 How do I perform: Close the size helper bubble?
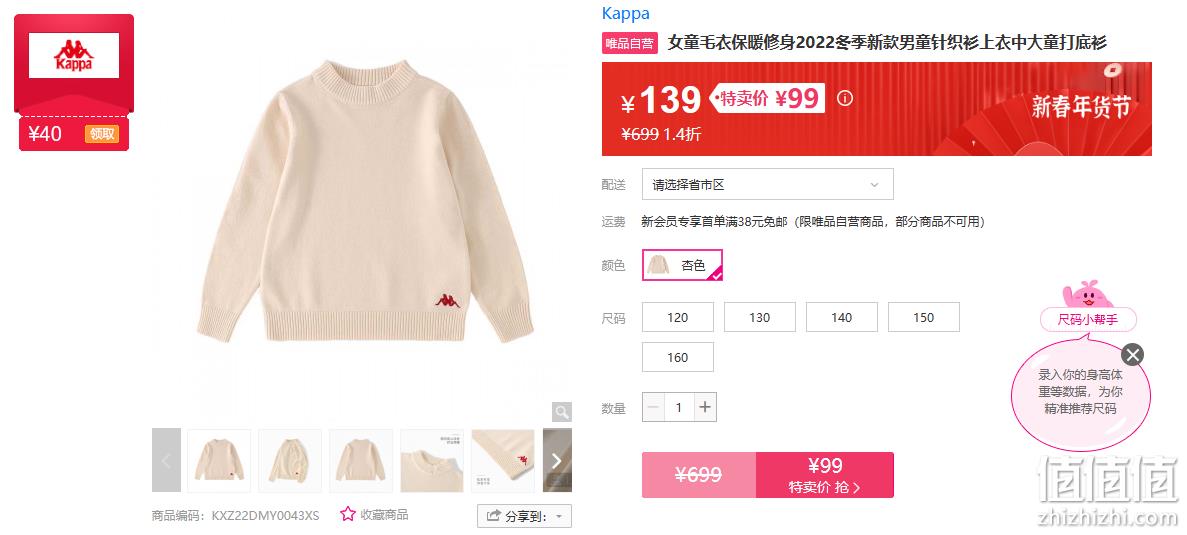(1132, 354)
